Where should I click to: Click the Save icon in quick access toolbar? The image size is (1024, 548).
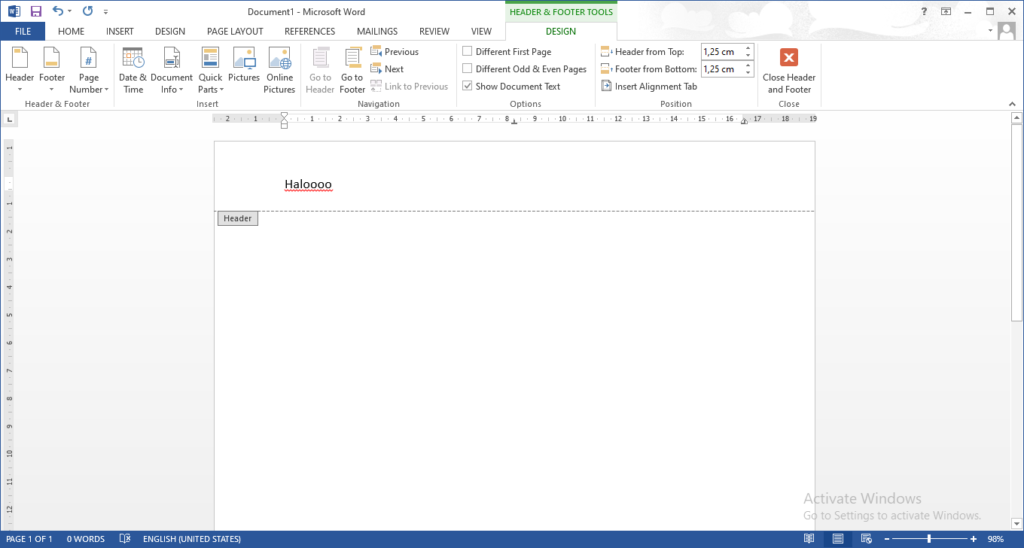[x=36, y=11]
